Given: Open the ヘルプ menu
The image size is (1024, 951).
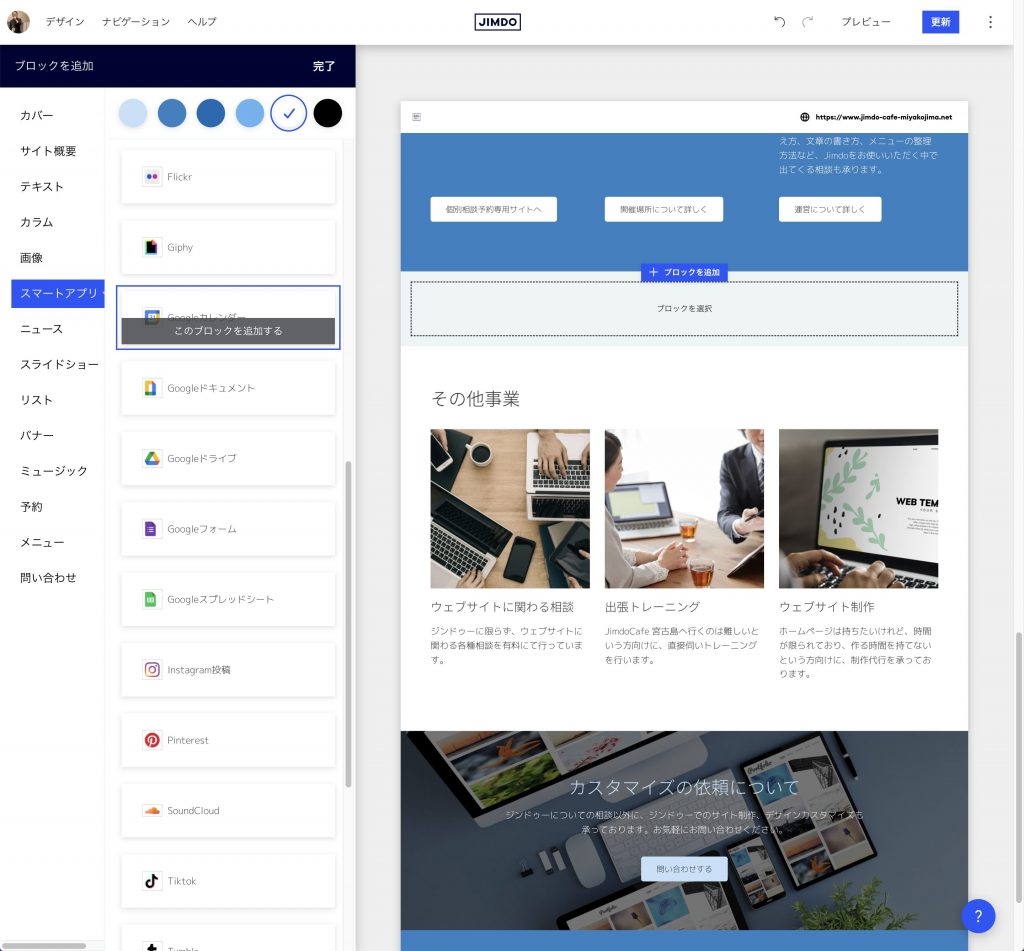Looking at the screenshot, I should coord(202,22).
